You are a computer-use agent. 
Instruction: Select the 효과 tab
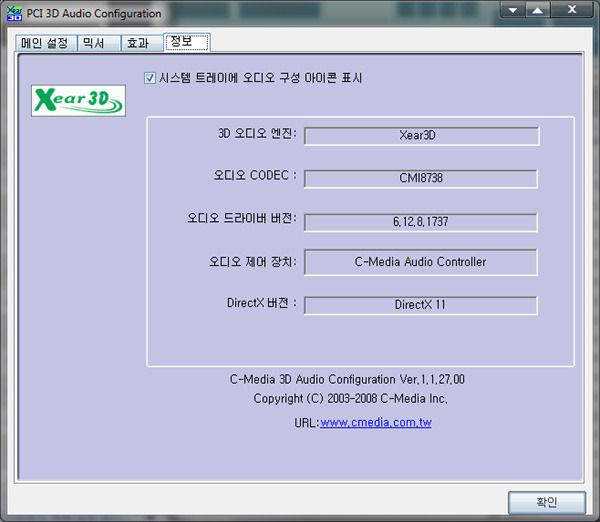[x=141, y=42]
